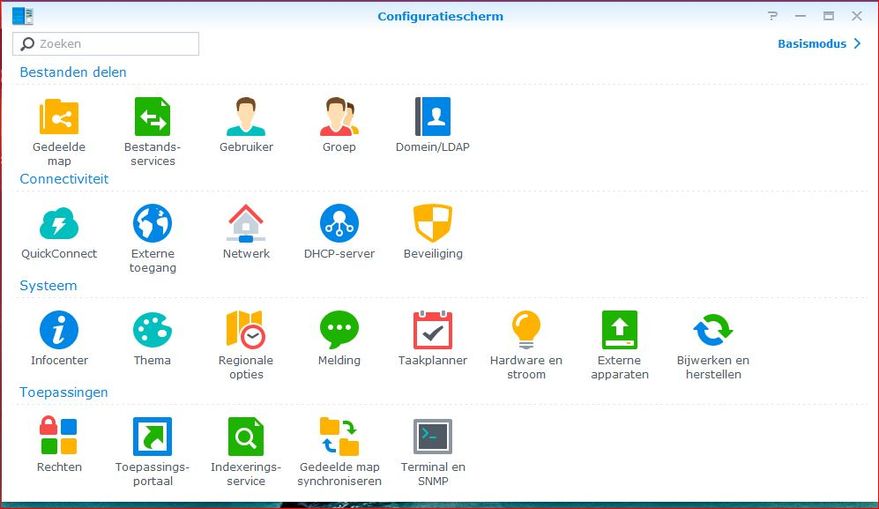Open Bijwerken en herstellen icon
The height and width of the screenshot is (509, 879).
(712, 330)
